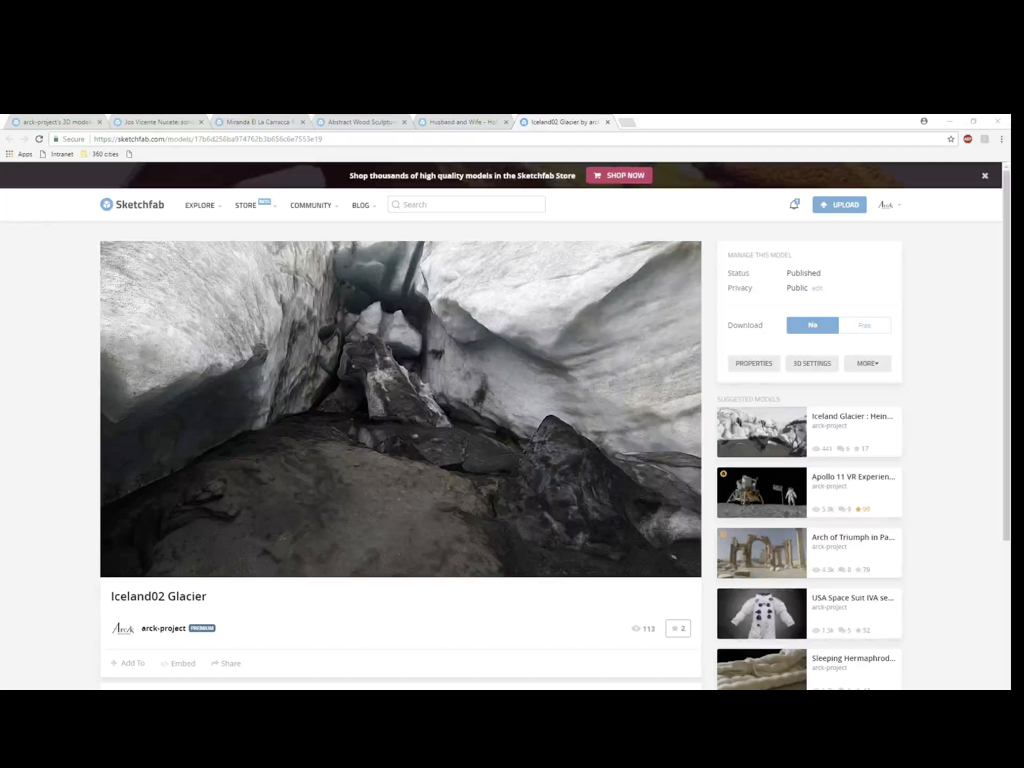
Task: Open the Arck user account dropdown
Action: point(889,205)
